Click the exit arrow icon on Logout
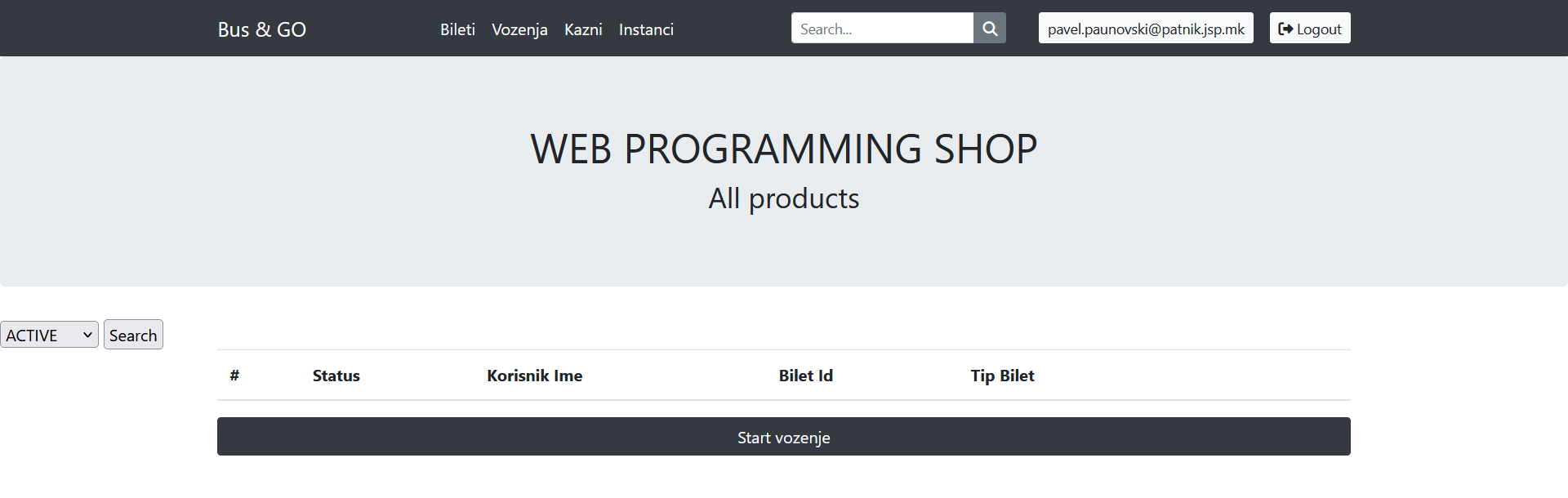This screenshot has height=498, width=1568. tap(1285, 29)
